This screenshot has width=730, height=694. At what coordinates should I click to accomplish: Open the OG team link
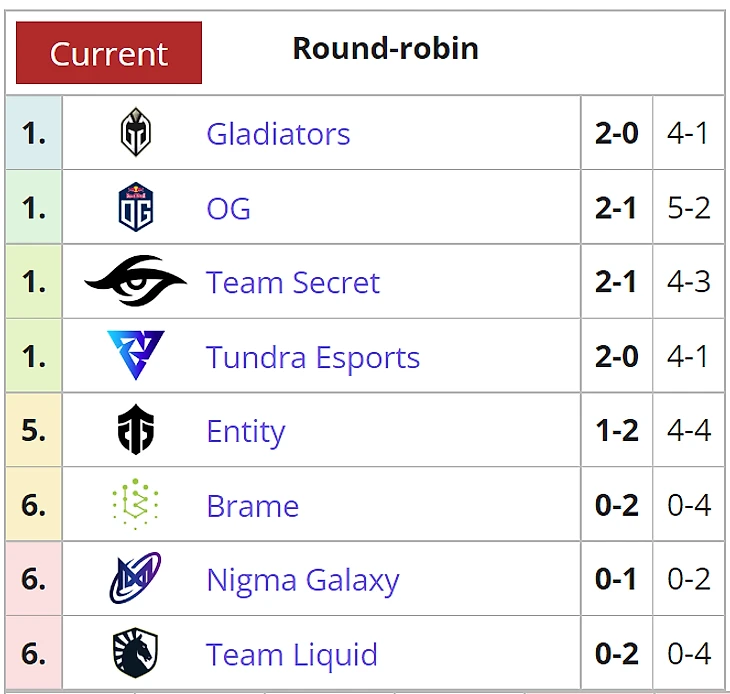click(x=228, y=209)
